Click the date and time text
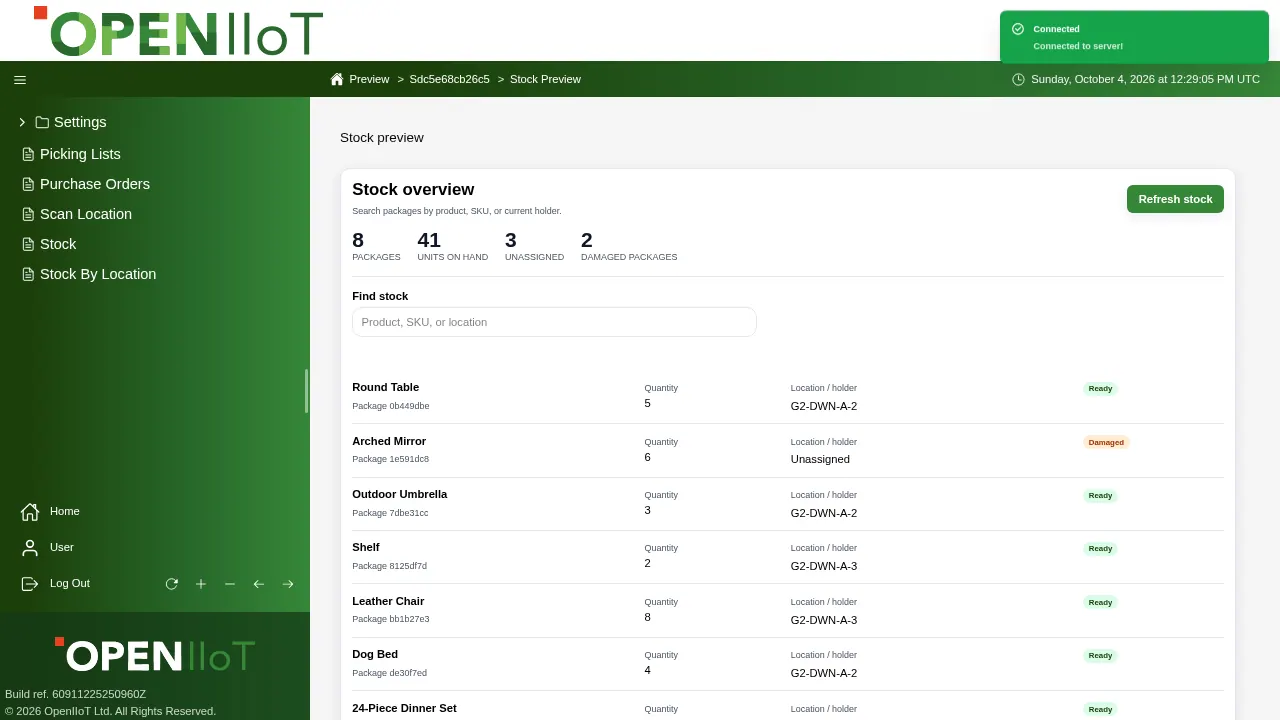The image size is (1280, 720). [x=1145, y=79]
